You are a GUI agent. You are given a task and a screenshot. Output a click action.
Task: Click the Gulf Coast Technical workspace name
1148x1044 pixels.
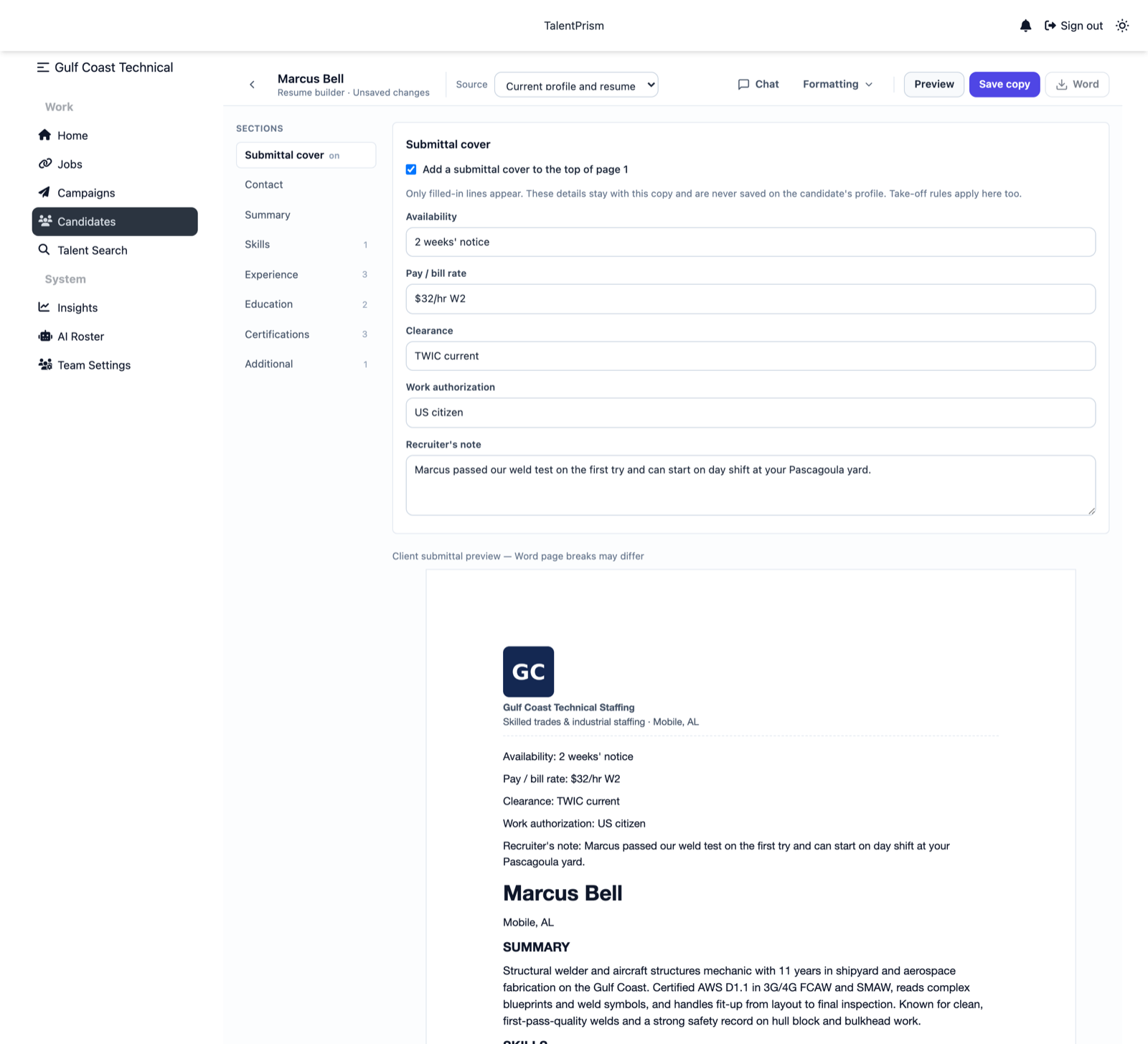[x=114, y=67]
